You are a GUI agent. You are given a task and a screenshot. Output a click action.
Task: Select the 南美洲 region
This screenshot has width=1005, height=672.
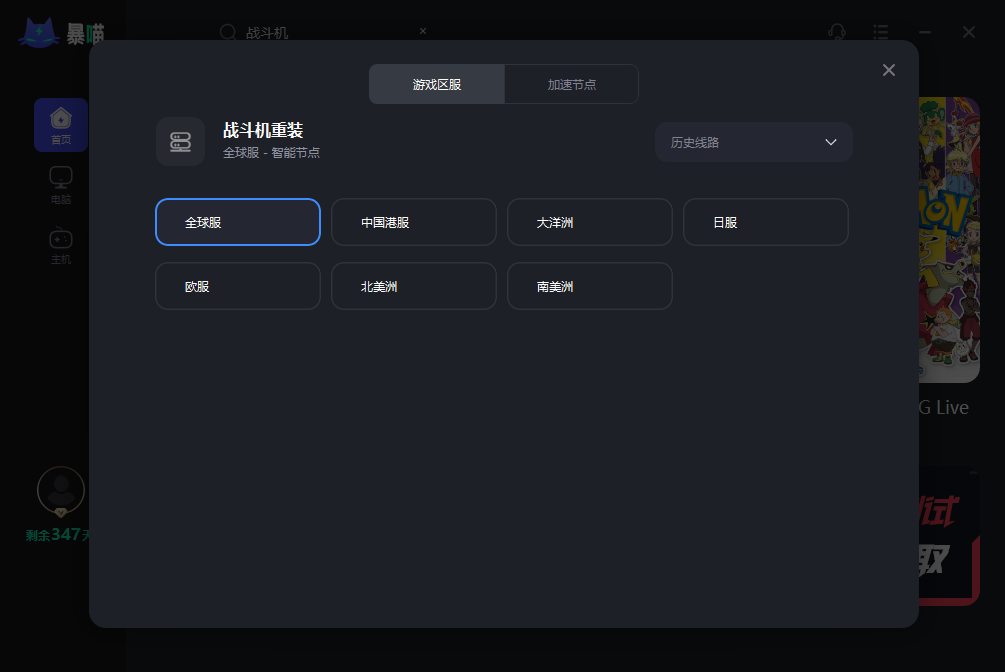pyautogui.click(x=590, y=286)
